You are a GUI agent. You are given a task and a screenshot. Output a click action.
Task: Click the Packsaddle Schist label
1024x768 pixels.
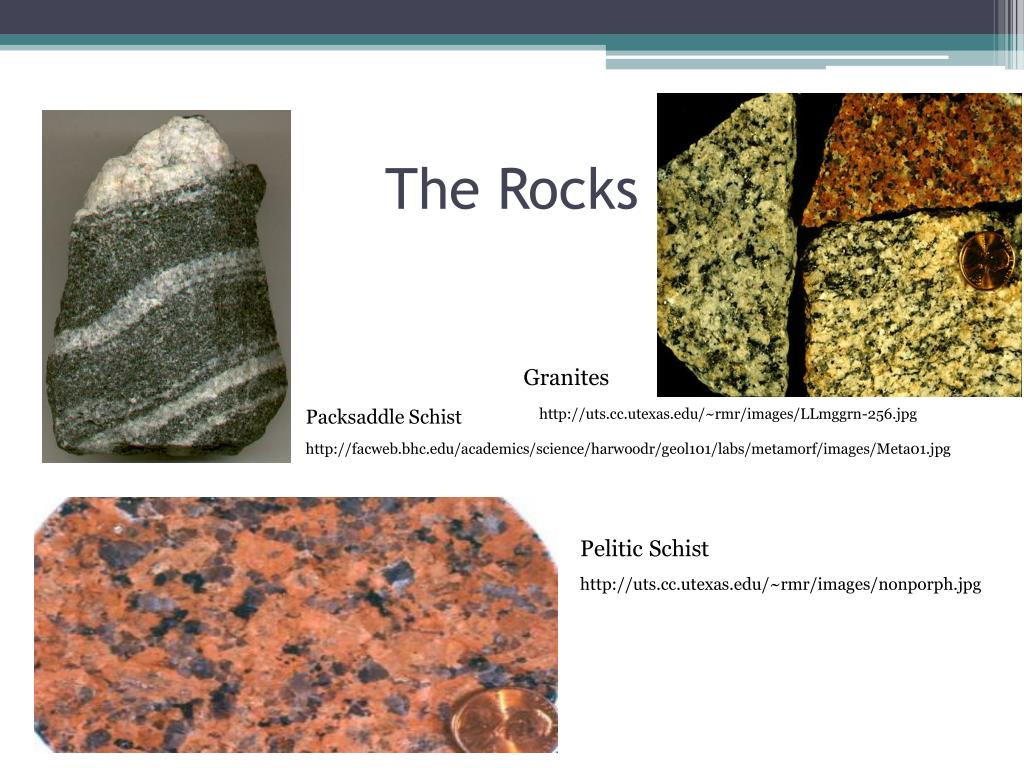click(x=384, y=417)
